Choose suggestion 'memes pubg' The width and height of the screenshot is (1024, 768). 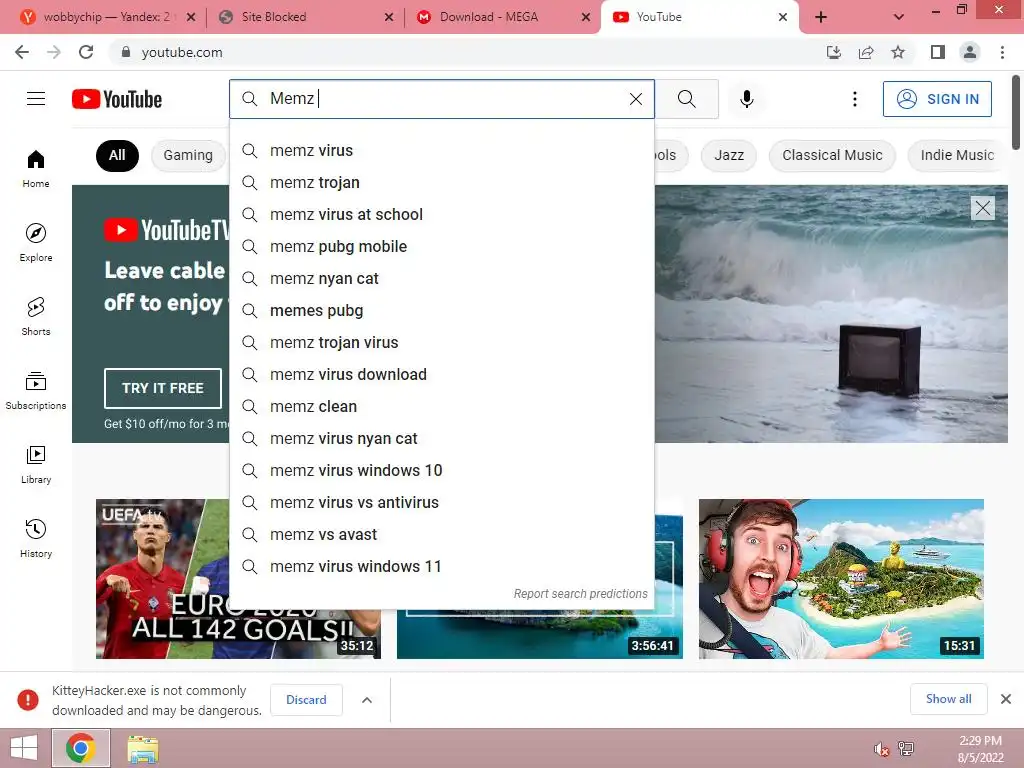(x=441, y=311)
